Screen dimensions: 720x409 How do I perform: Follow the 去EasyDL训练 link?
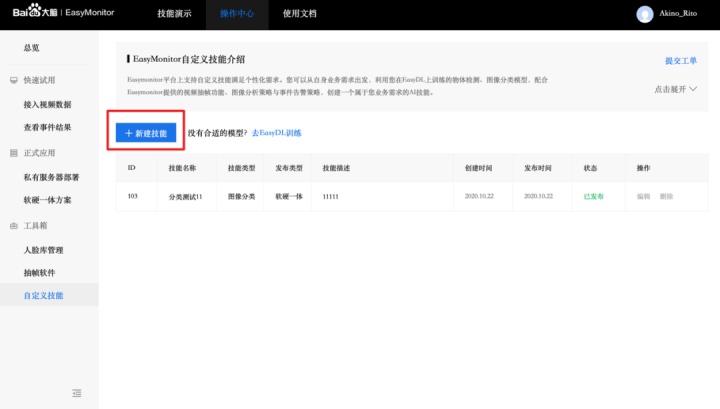[276, 133]
